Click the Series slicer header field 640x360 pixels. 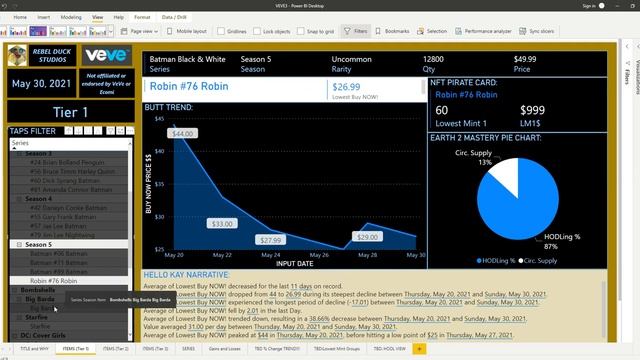69,143
